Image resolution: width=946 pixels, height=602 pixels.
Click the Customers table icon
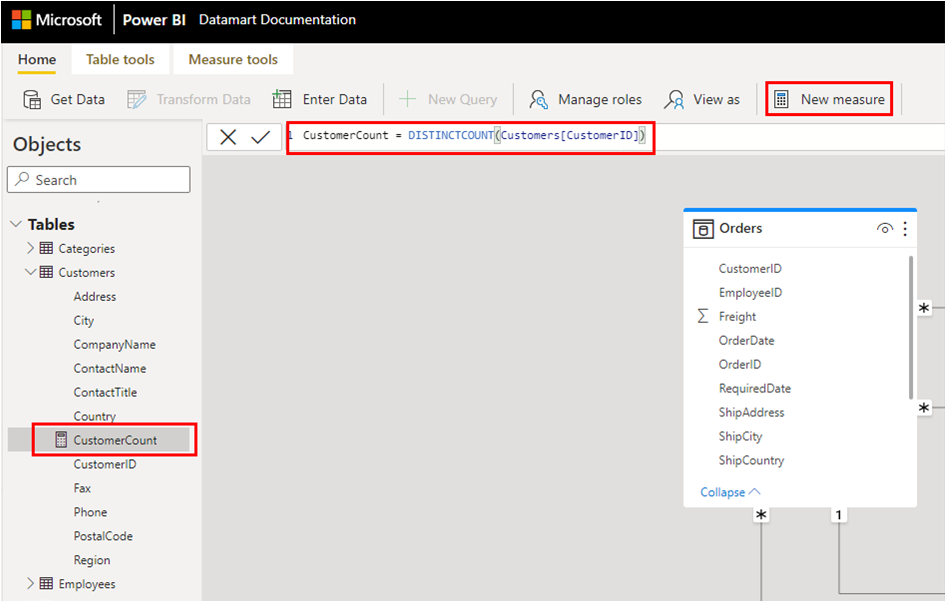(x=46, y=272)
